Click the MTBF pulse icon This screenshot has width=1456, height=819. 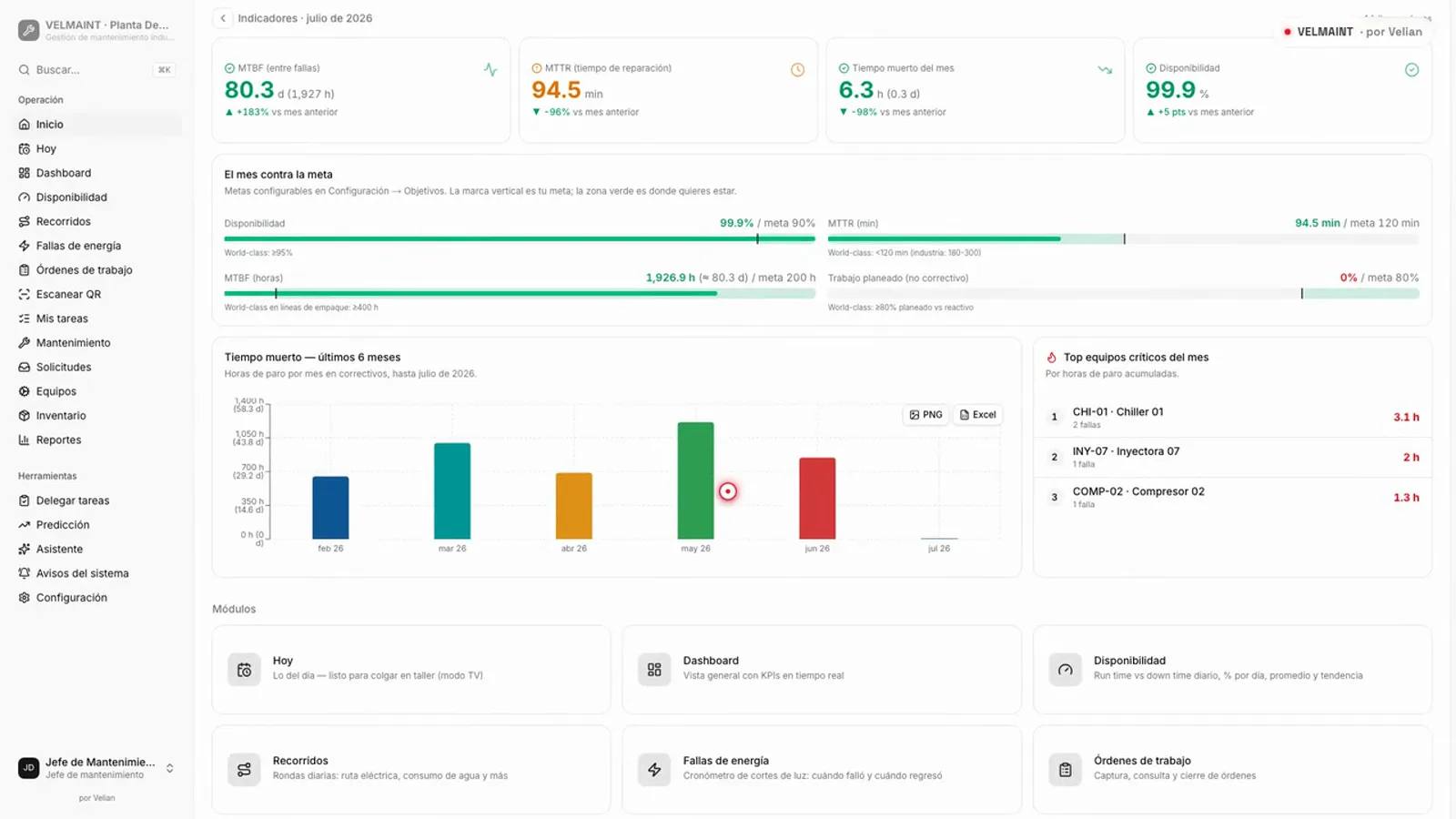pos(490,70)
